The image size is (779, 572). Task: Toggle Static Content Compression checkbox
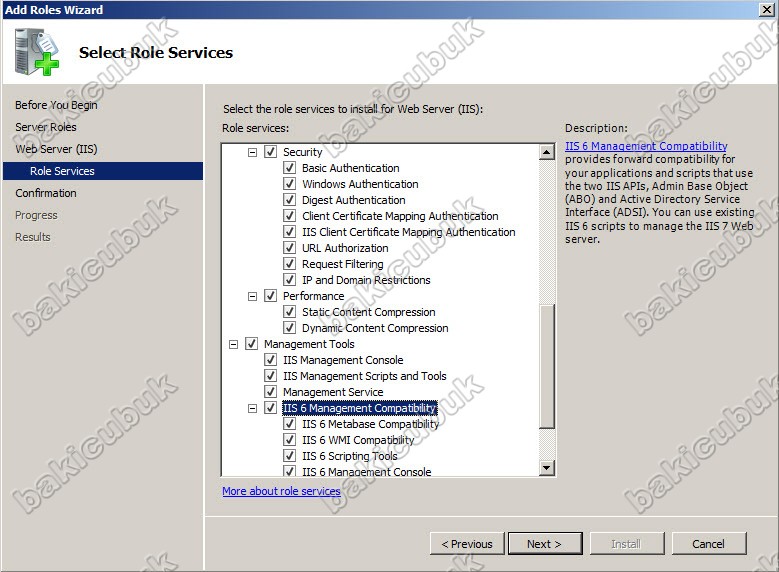pyautogui.click(x=289, y=312)
